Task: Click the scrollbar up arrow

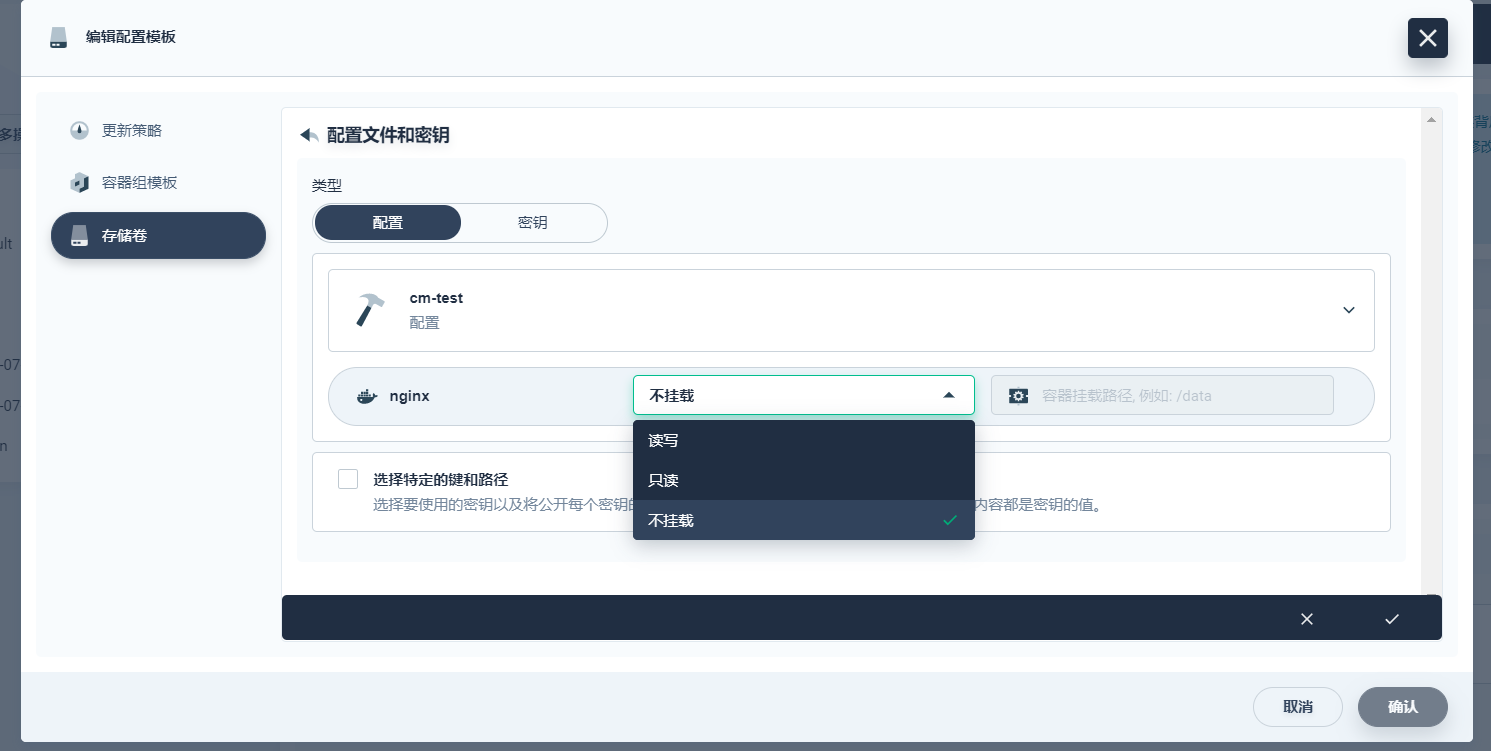Action: [1432, 120]
